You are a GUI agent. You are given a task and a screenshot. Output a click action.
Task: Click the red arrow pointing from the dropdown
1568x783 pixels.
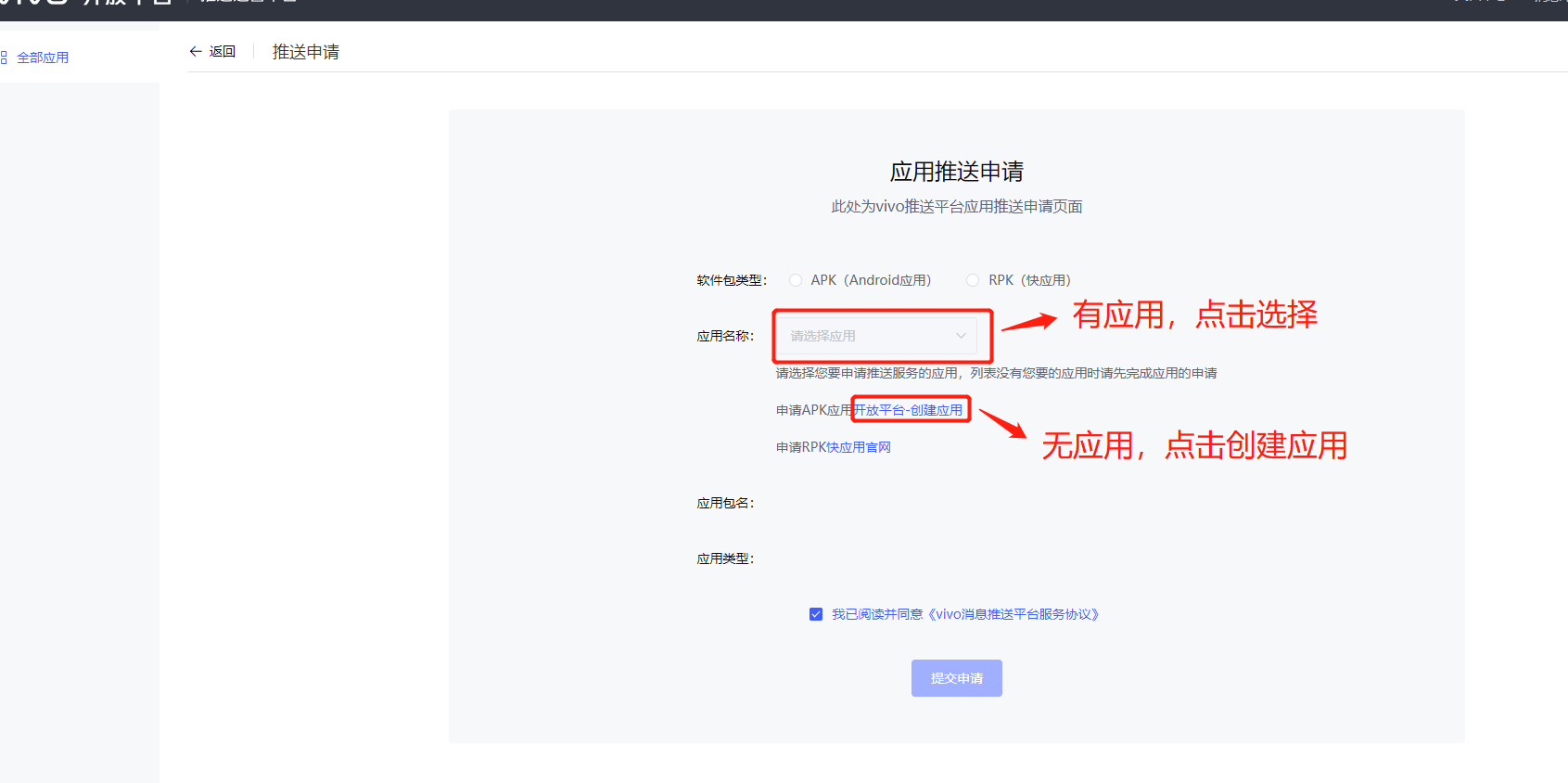1029,322
